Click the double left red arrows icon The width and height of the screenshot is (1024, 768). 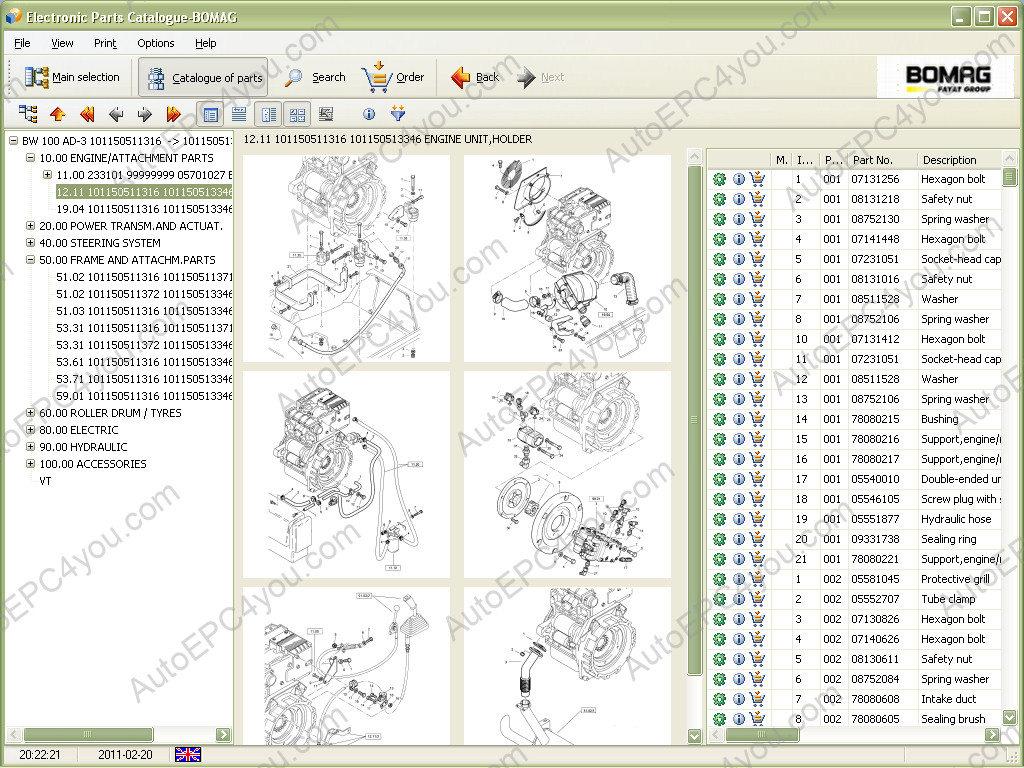coord(87,114)
